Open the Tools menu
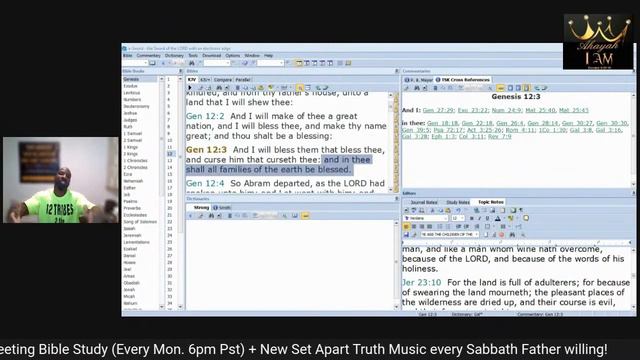Viewport: 640px width, 360px height. [x=193, y=56]
